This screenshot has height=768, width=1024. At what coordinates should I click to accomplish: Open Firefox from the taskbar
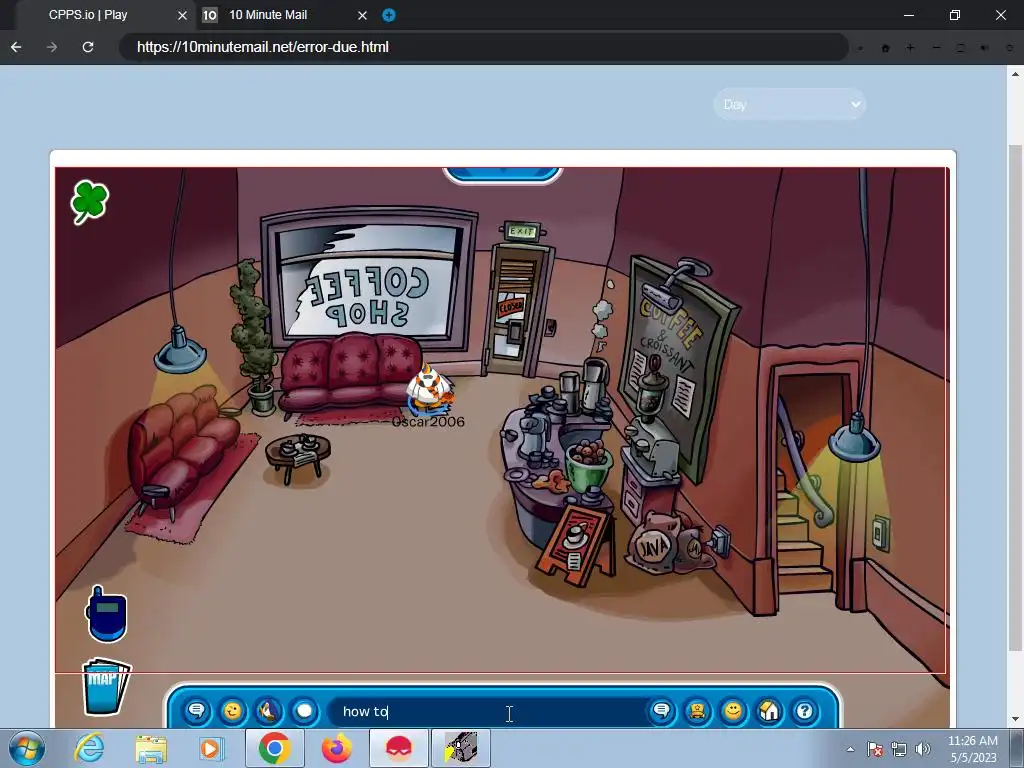[336, 748]
